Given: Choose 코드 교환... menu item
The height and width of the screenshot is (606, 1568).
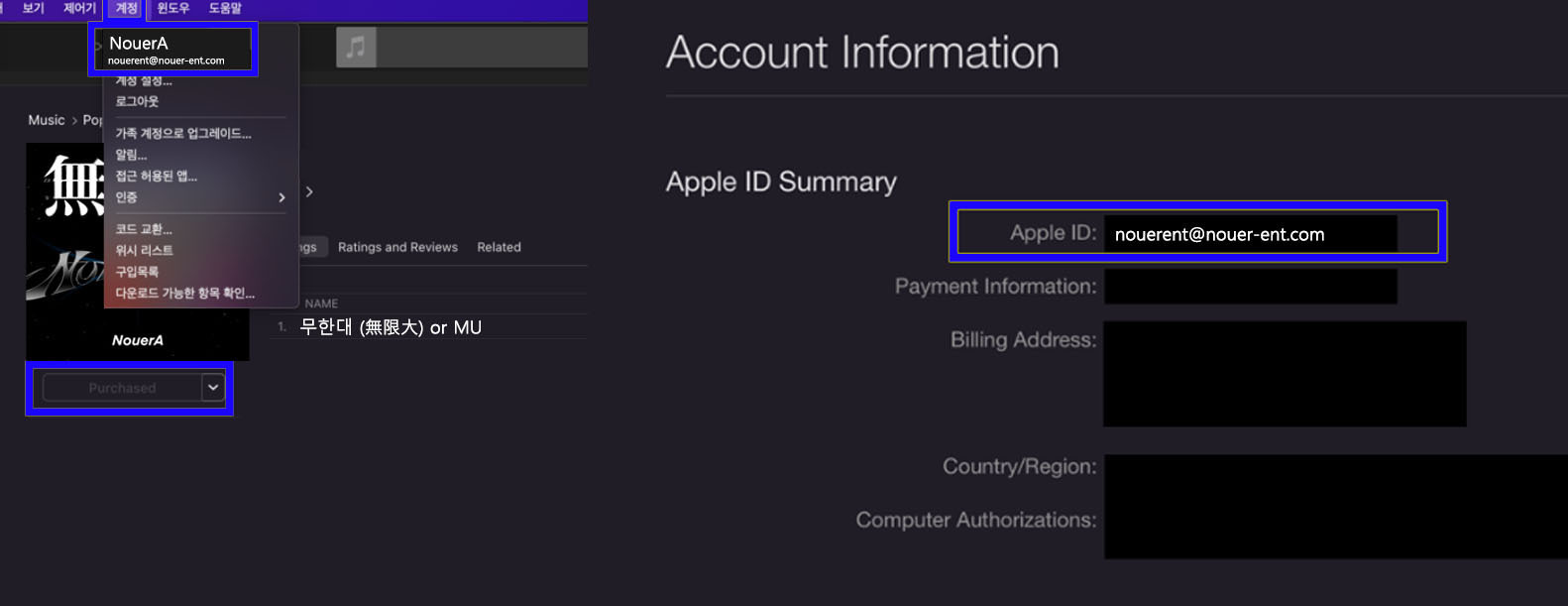Looking at the screenshot, I should coord(144,229).
